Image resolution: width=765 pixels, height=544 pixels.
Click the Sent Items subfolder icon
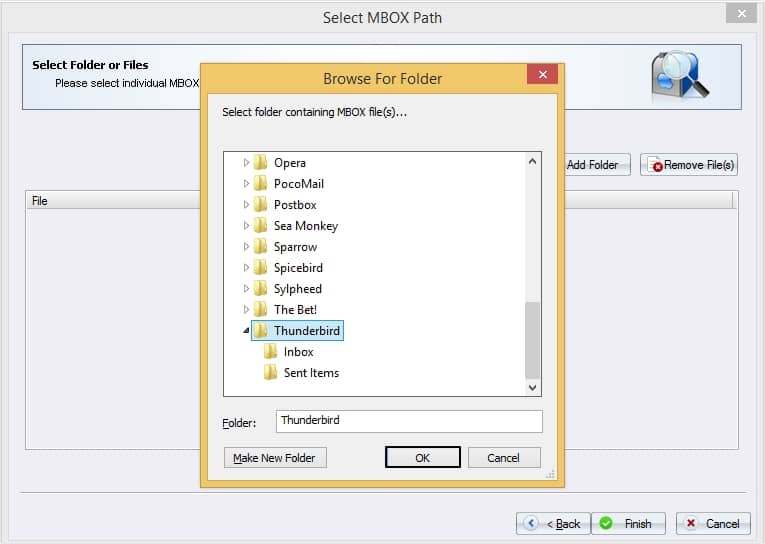point(271,372)
